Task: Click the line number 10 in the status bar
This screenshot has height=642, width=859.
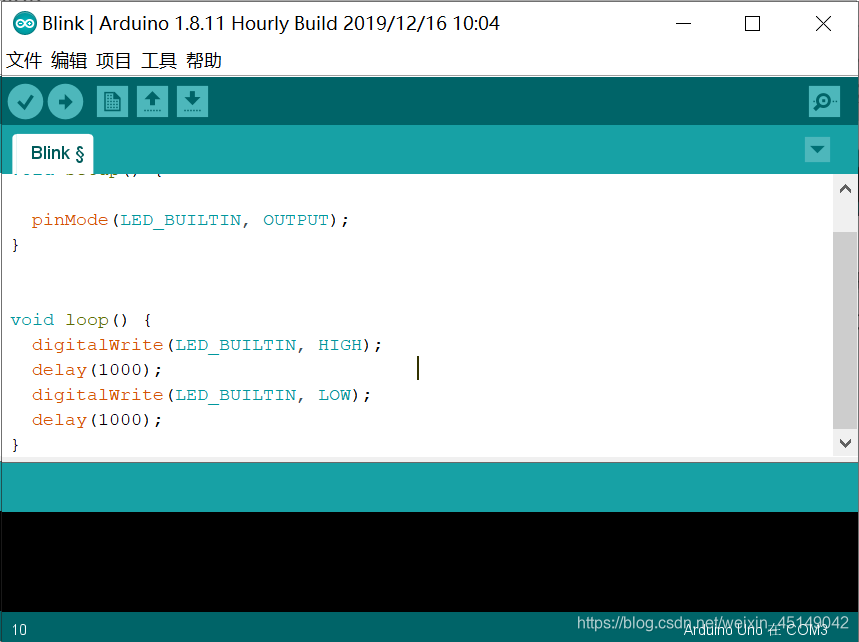Action: 19,629
